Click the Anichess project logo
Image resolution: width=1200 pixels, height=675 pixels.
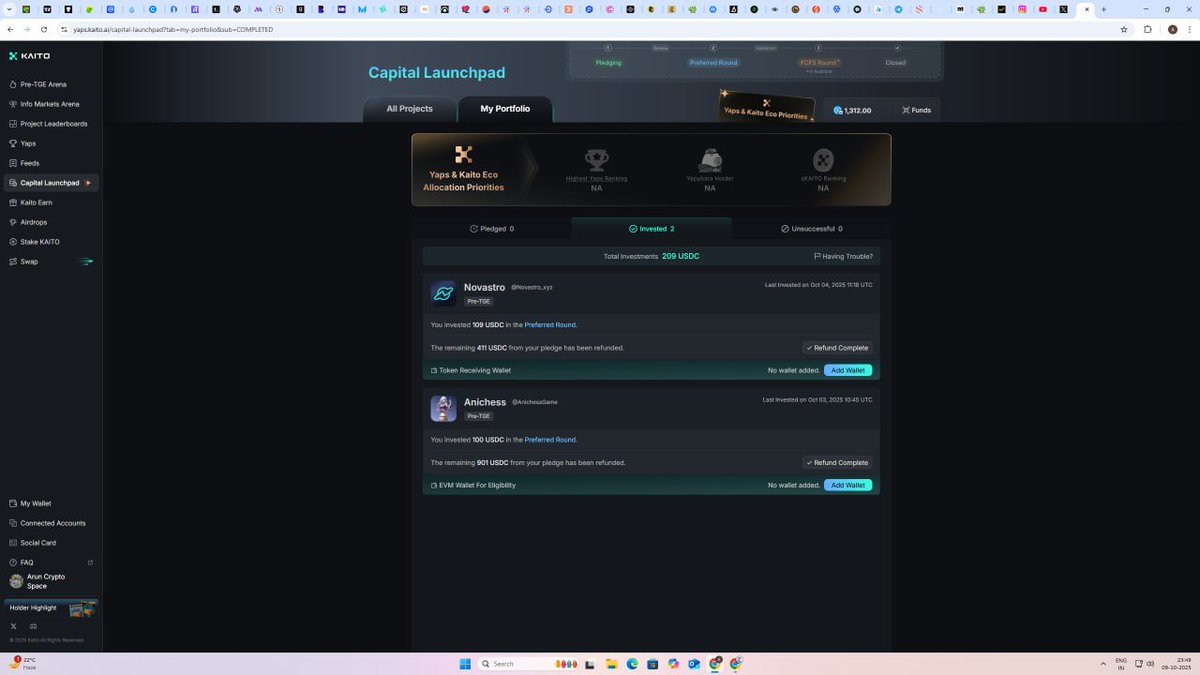443,408
